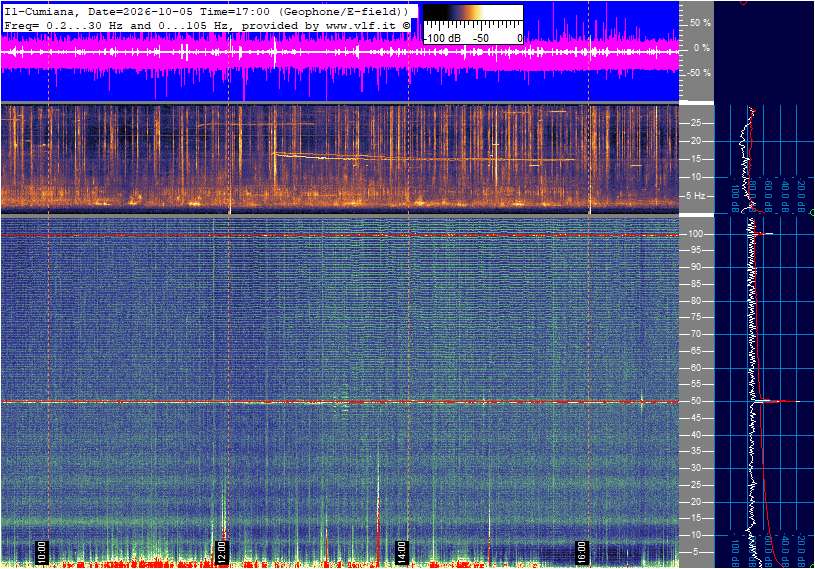
Task: Click the 40 frequency label on lower axis
Action: pos(695,435)
